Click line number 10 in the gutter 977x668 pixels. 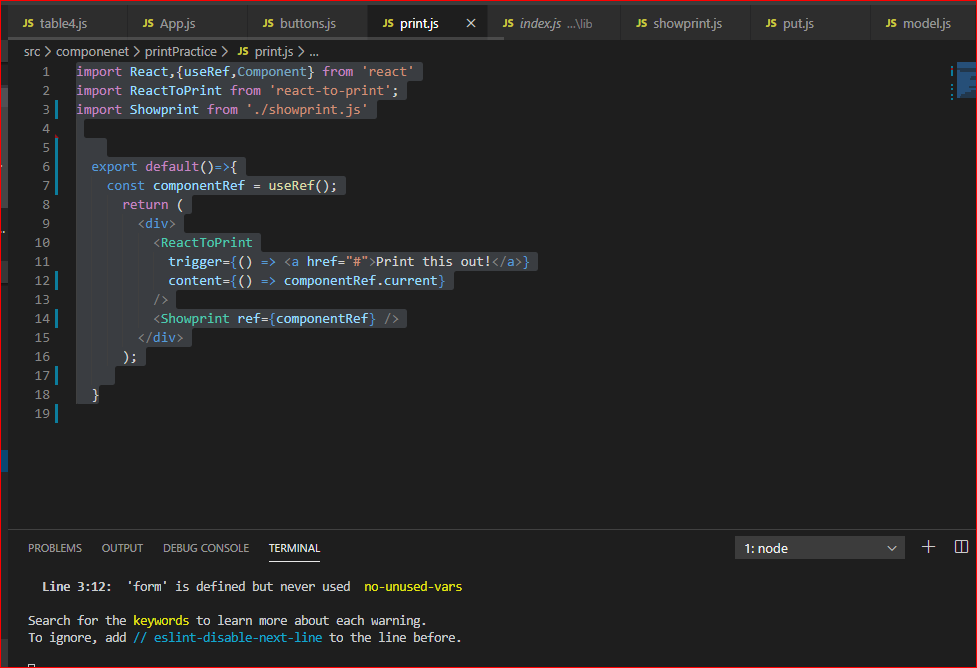42,242
